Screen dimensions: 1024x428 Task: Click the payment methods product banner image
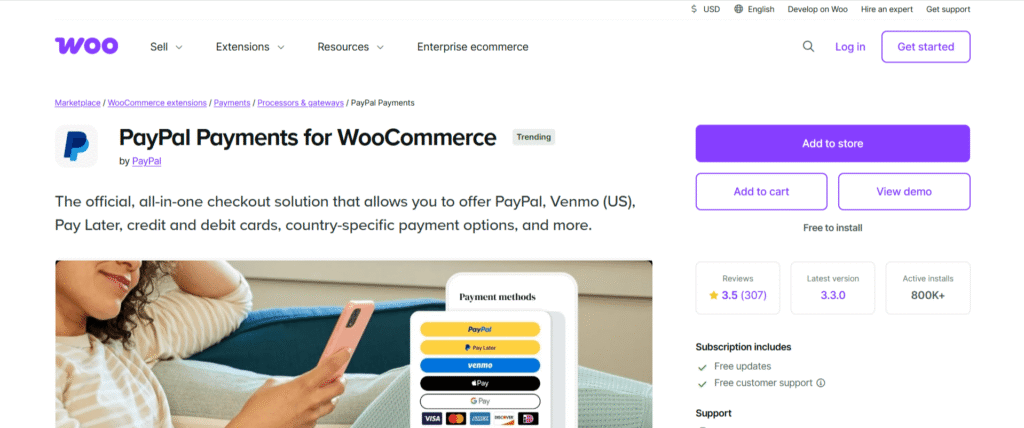click(x=353, y=344)
